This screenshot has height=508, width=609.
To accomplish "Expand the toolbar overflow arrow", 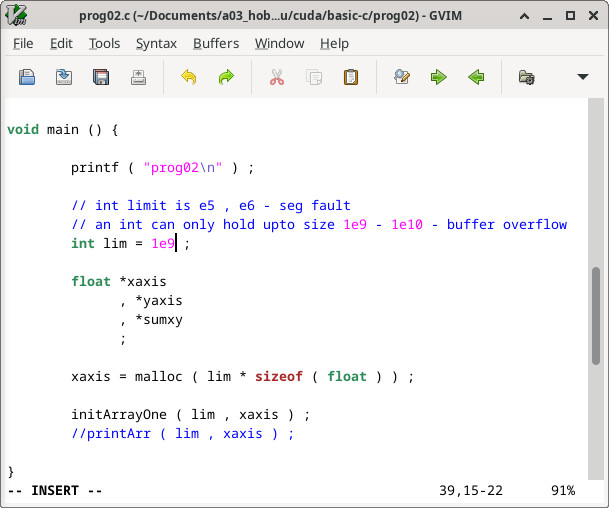I will (583, 77).
